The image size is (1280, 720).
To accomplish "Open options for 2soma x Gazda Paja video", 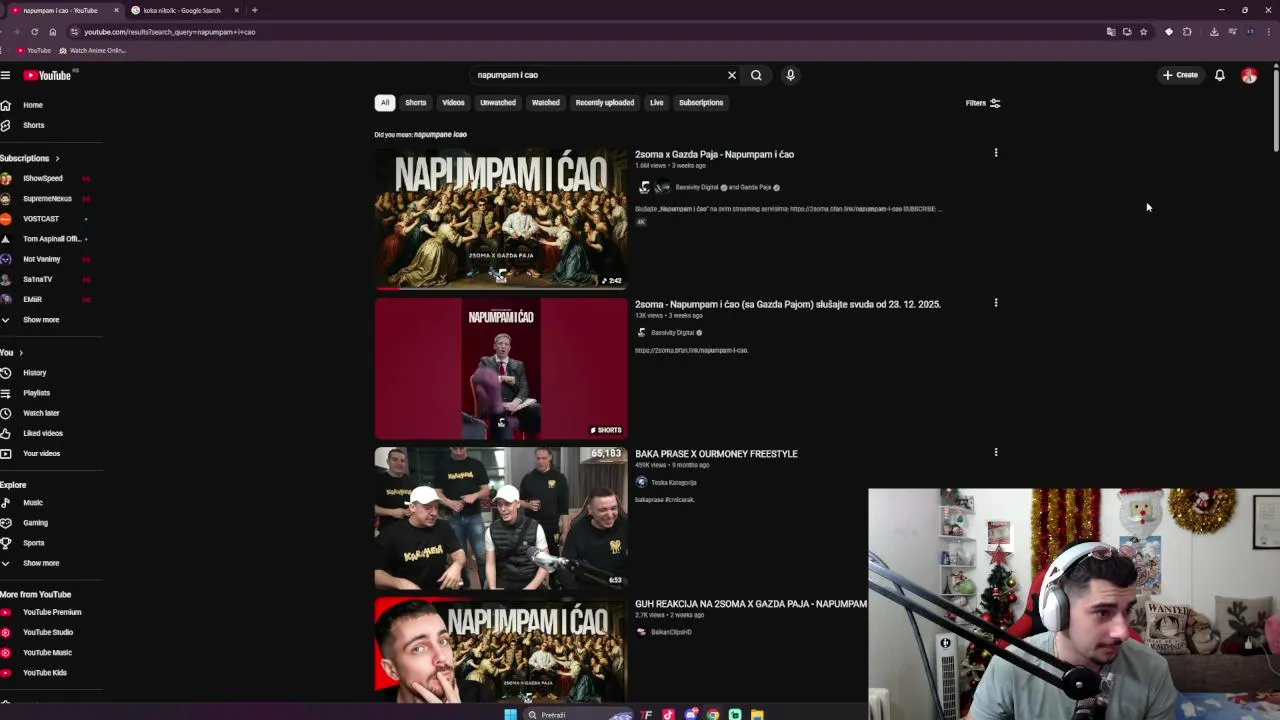I will point(996,153).
